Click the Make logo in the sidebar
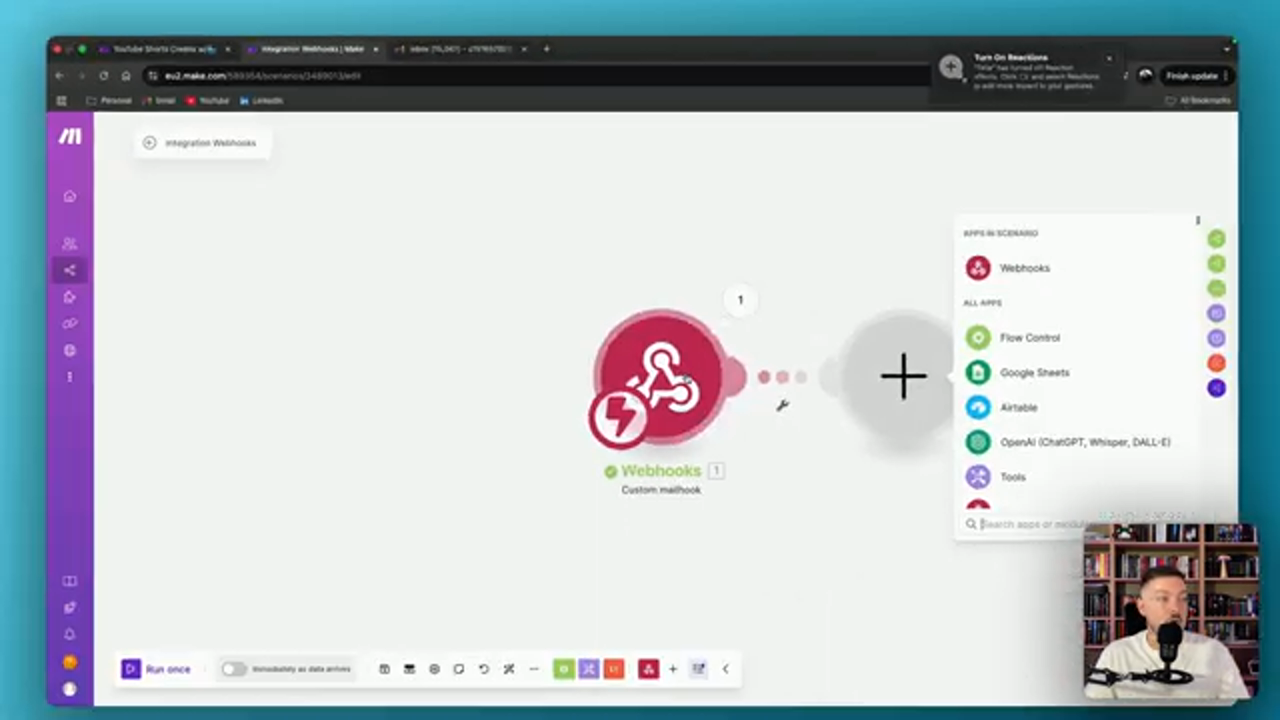The image size is (1280, 720). 70,136
